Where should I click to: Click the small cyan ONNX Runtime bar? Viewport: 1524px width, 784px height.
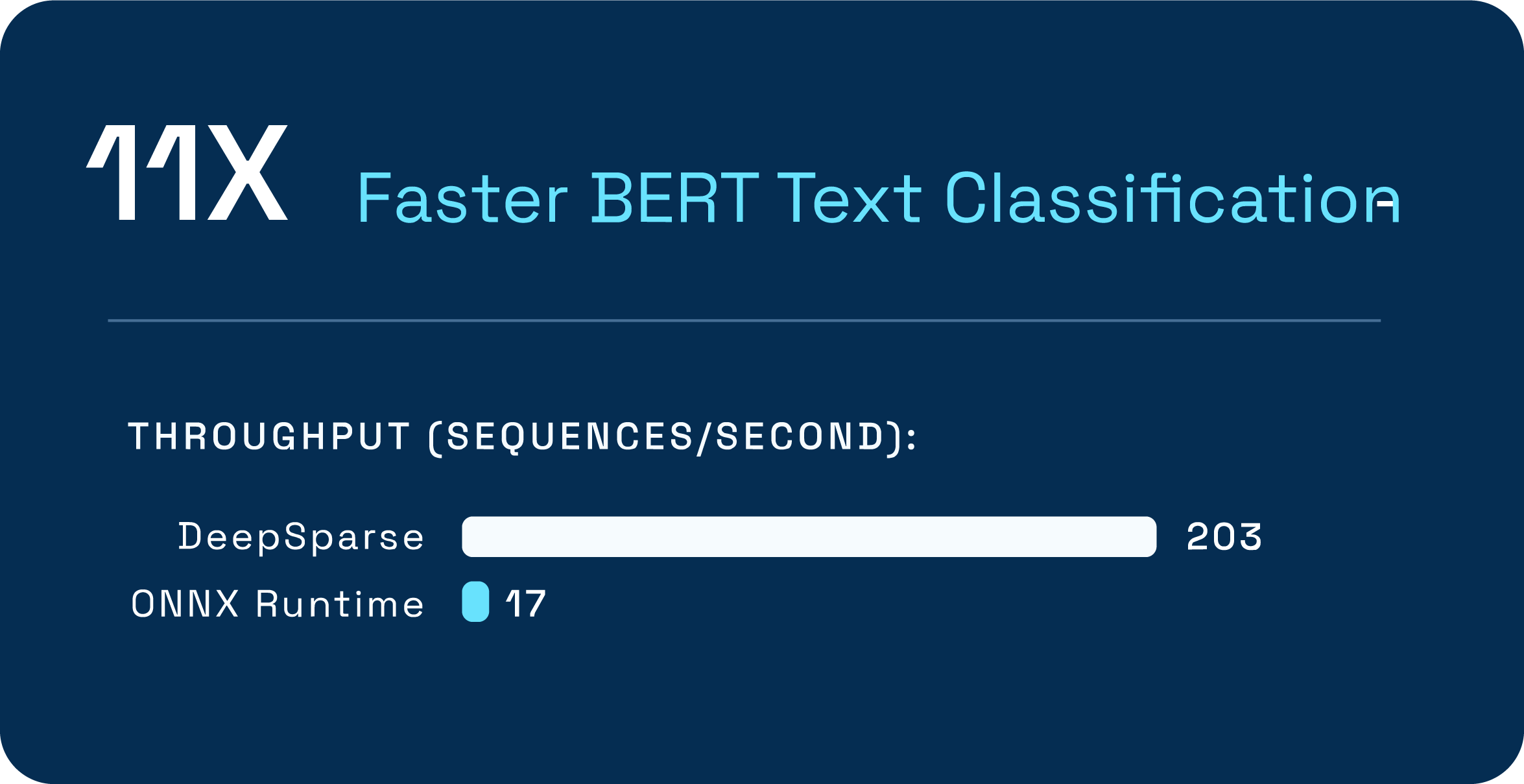(x=475, y=602)
